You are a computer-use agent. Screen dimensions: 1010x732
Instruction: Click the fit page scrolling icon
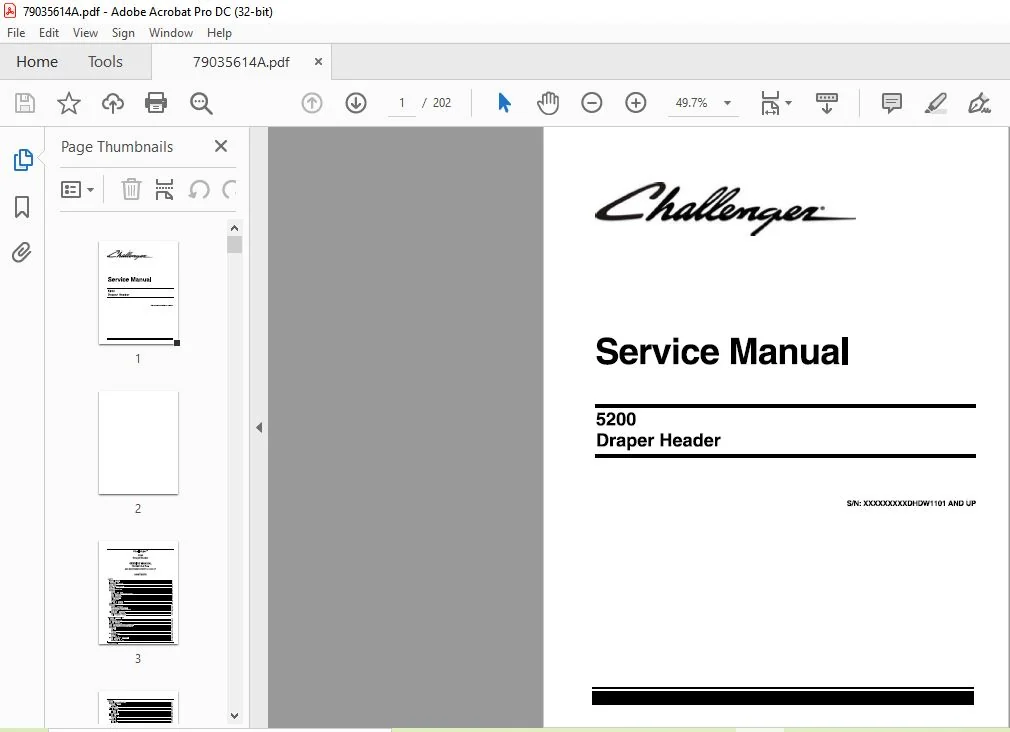pos(770,103)
